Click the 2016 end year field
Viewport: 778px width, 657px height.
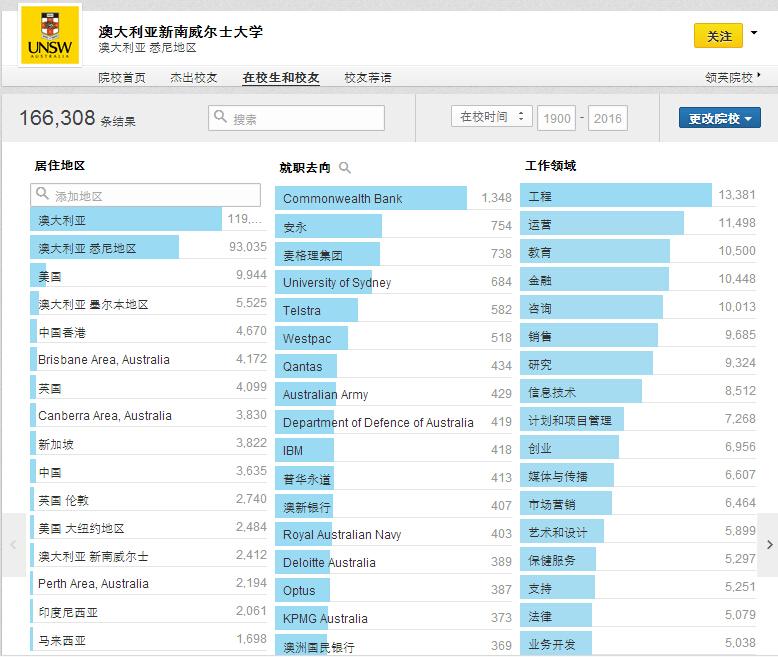tap(607, 118)
